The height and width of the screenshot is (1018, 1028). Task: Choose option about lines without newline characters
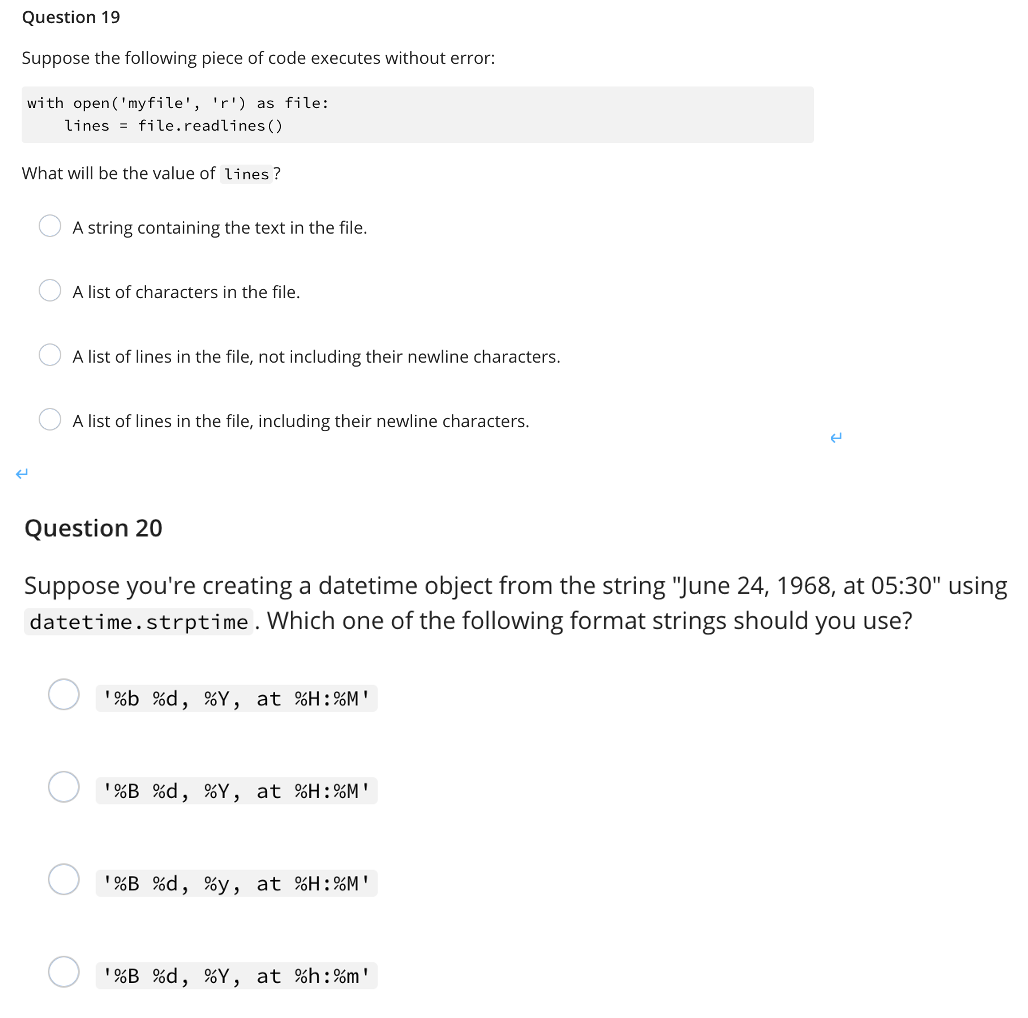click(x=50, y=354)
